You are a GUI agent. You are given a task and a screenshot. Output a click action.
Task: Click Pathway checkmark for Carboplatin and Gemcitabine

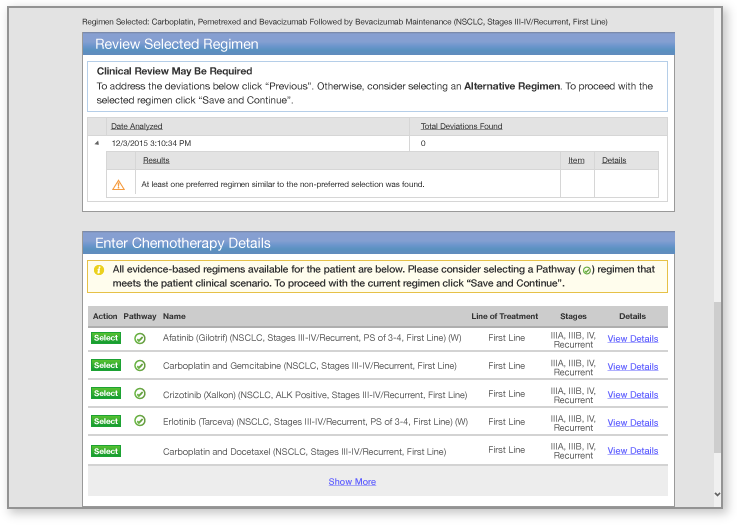(x=140, y=366)
